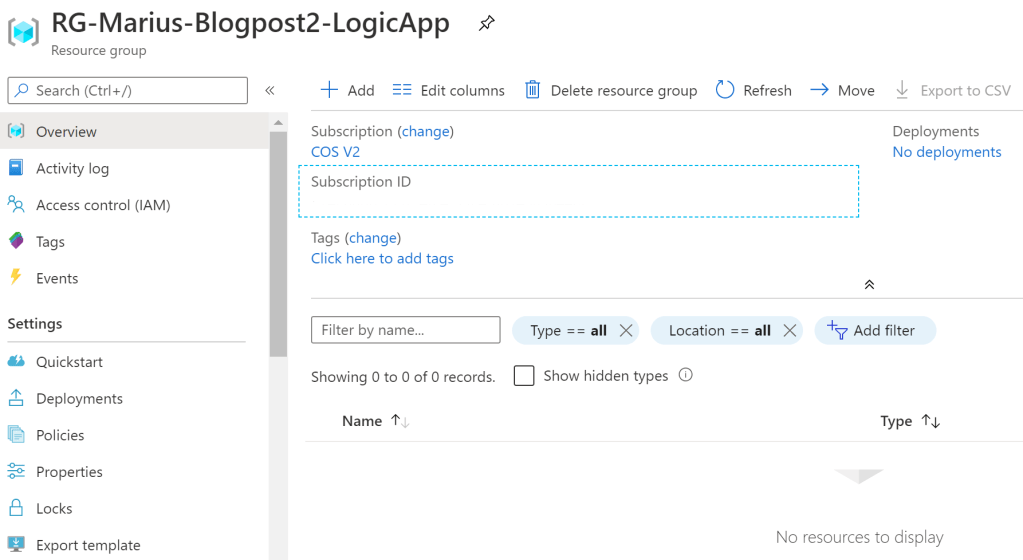Click the Delete resource group trash icon
Image resolution: width=1023 pixels, height=560 pixels.
[533, 90]
